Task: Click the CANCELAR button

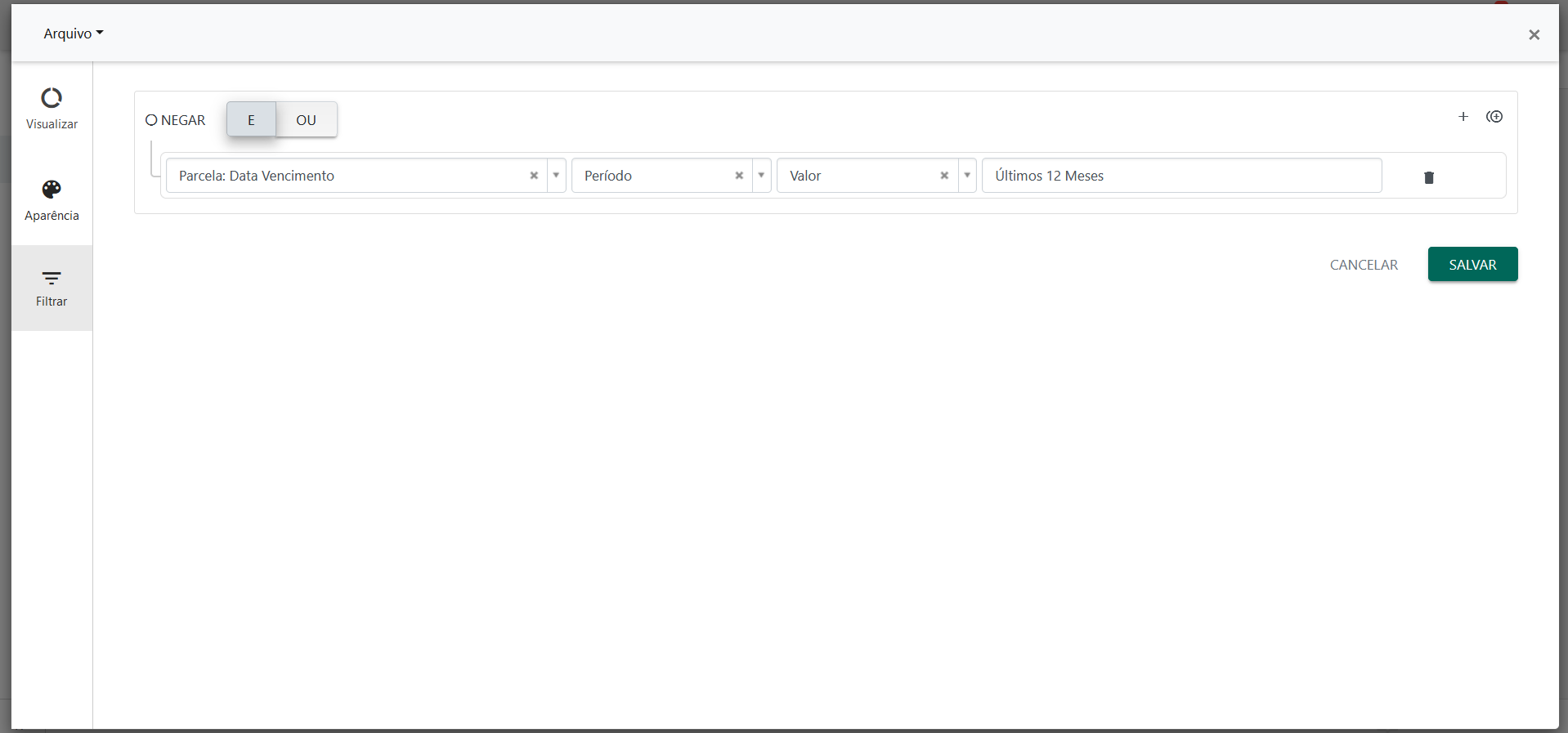Action: point(1364,265)
